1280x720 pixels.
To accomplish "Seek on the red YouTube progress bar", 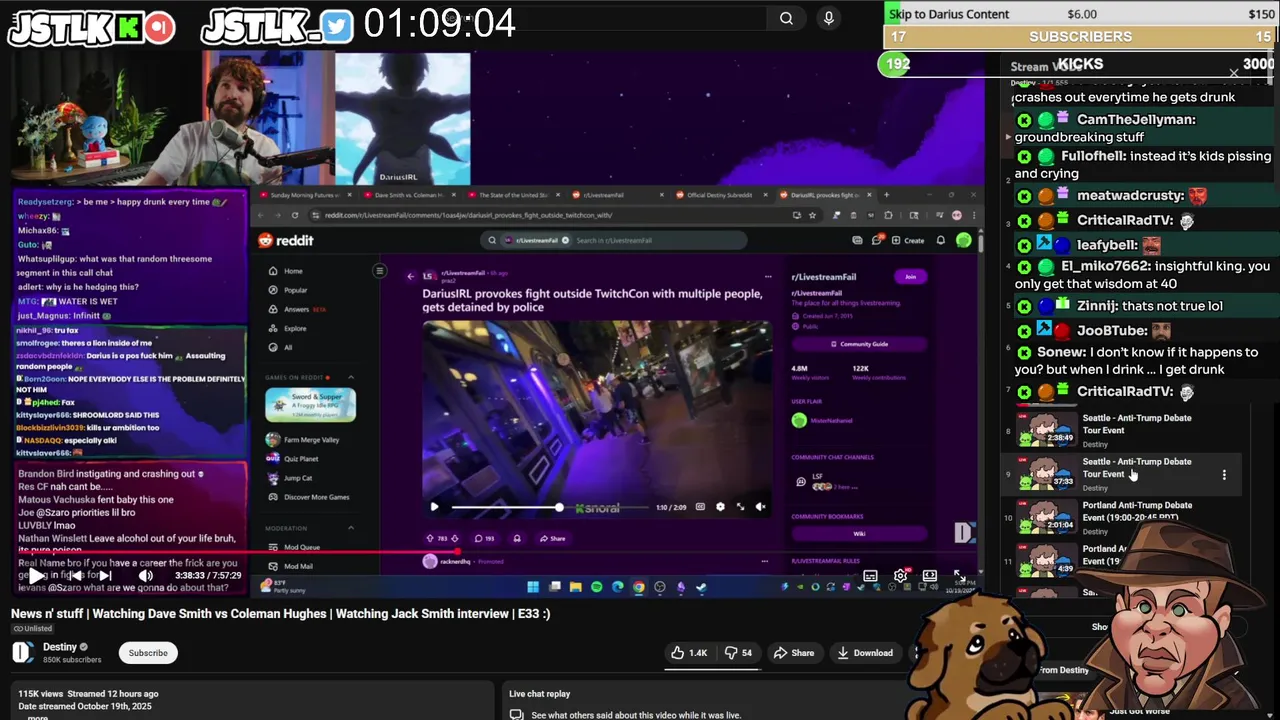I will pyautogui.click(x=498, y=551).
